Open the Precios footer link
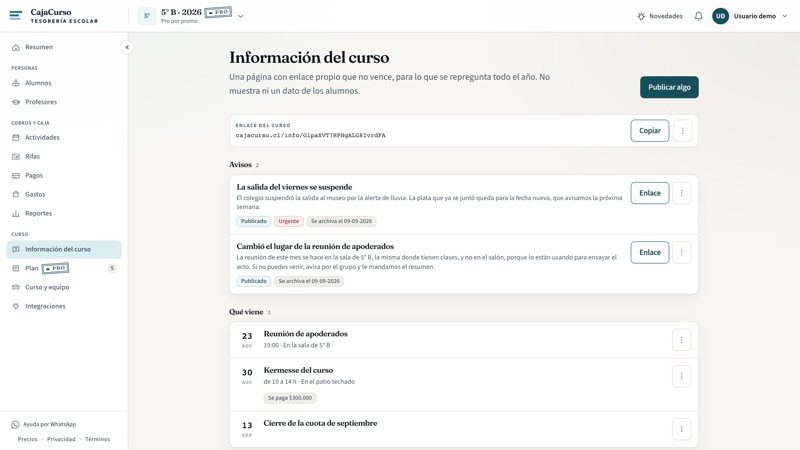 28,439
